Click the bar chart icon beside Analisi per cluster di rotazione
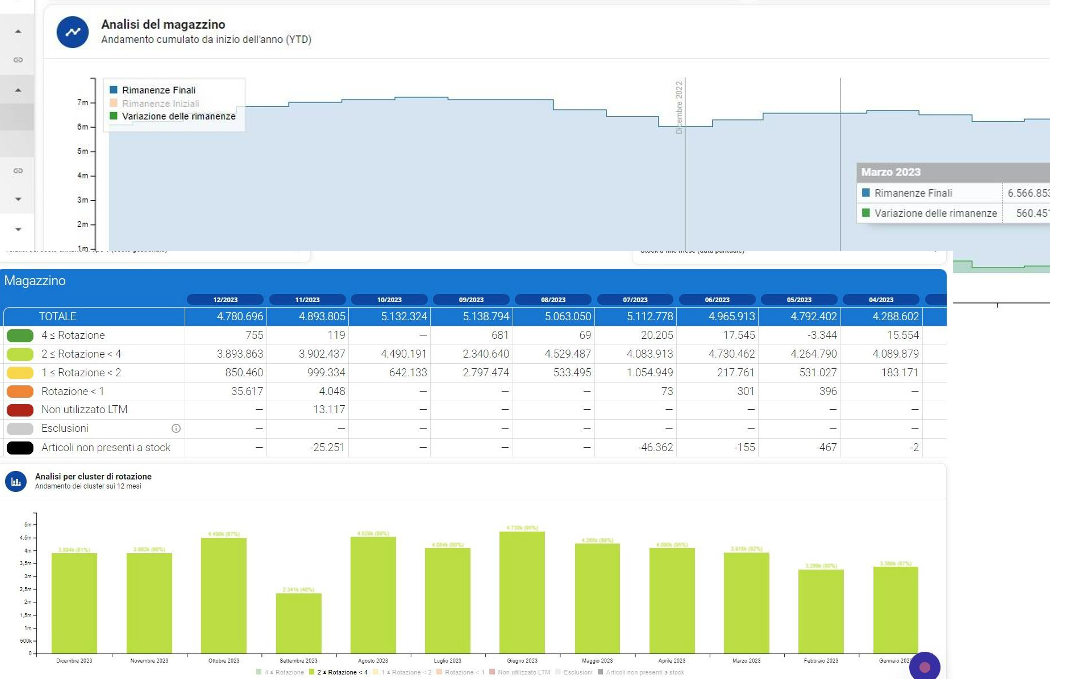This screenshot has width=1072, height=700. (16, 481)
